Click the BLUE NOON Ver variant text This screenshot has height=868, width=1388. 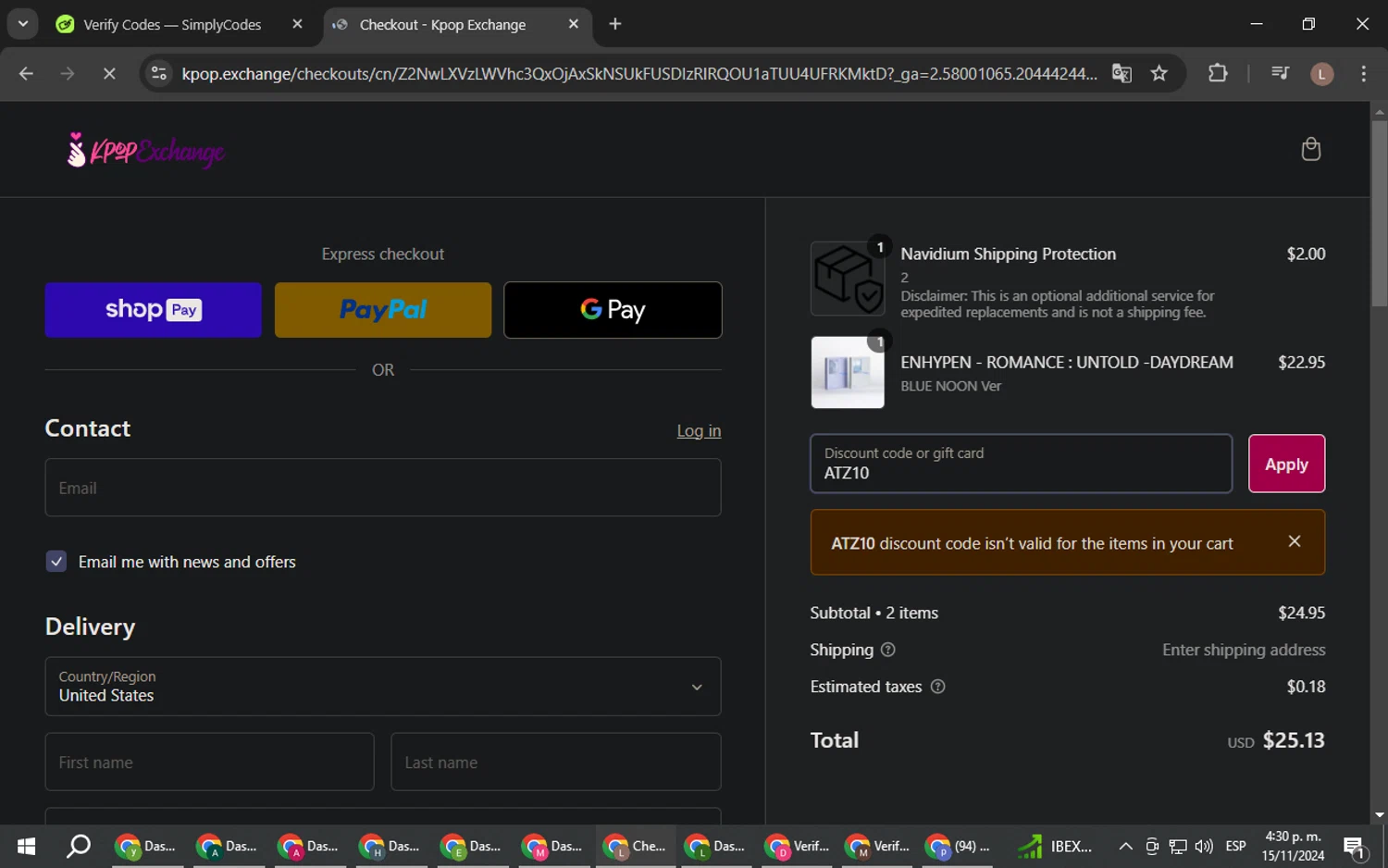(951, 386)
